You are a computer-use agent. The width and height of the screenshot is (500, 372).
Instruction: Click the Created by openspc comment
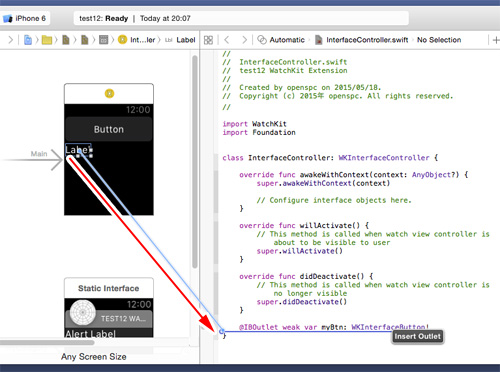(x=302, y=87)
